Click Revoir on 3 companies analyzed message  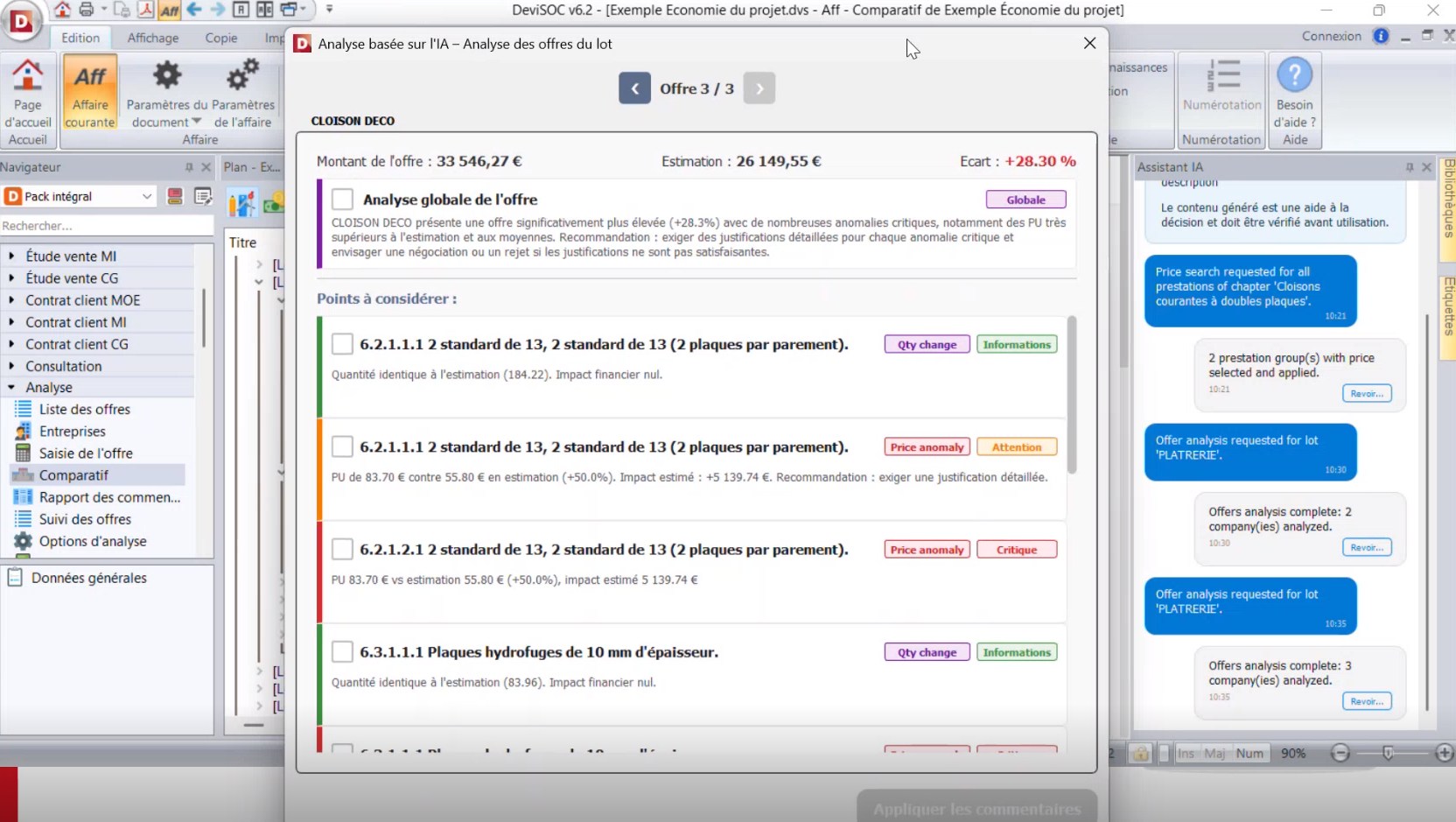click(x=1366, y=701)
